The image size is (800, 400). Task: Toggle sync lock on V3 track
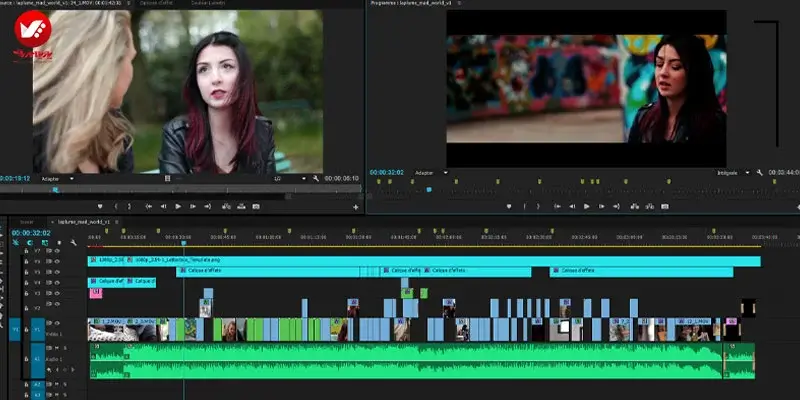point(49,293)
